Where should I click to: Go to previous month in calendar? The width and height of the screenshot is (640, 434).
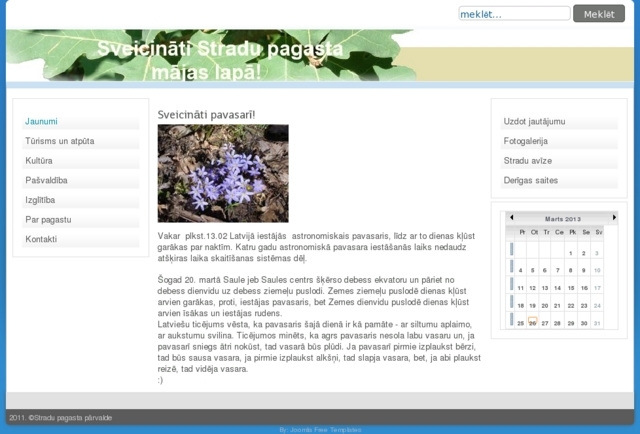511,217
